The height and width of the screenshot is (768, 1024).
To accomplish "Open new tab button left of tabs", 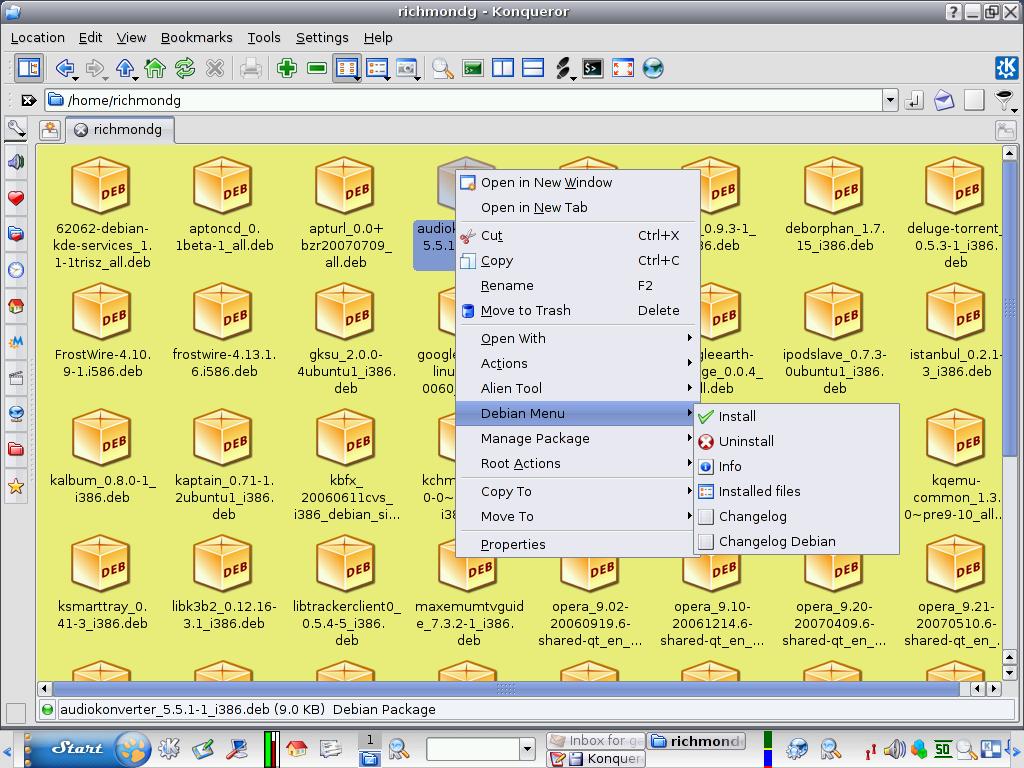I will point(50,130).
